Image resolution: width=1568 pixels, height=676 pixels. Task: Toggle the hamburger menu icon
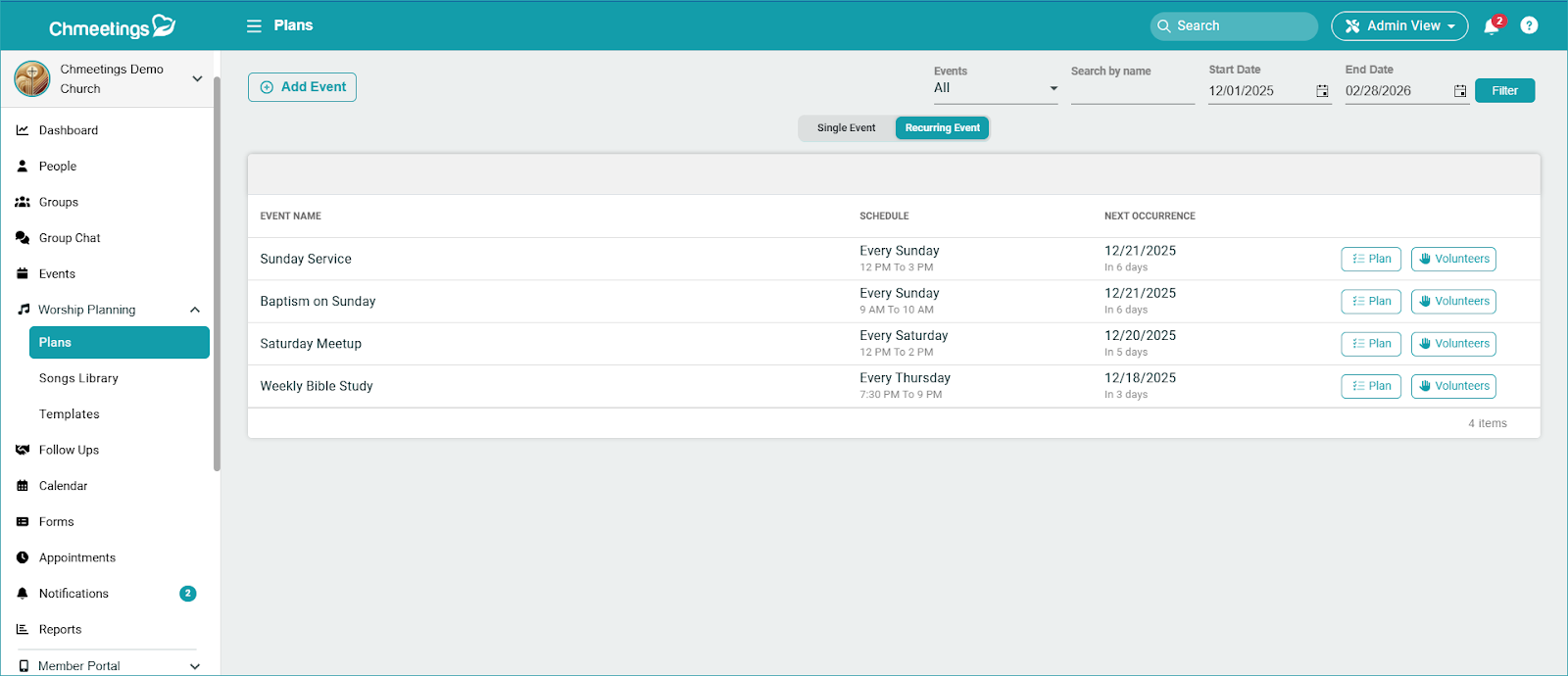(x=254, y=25)
